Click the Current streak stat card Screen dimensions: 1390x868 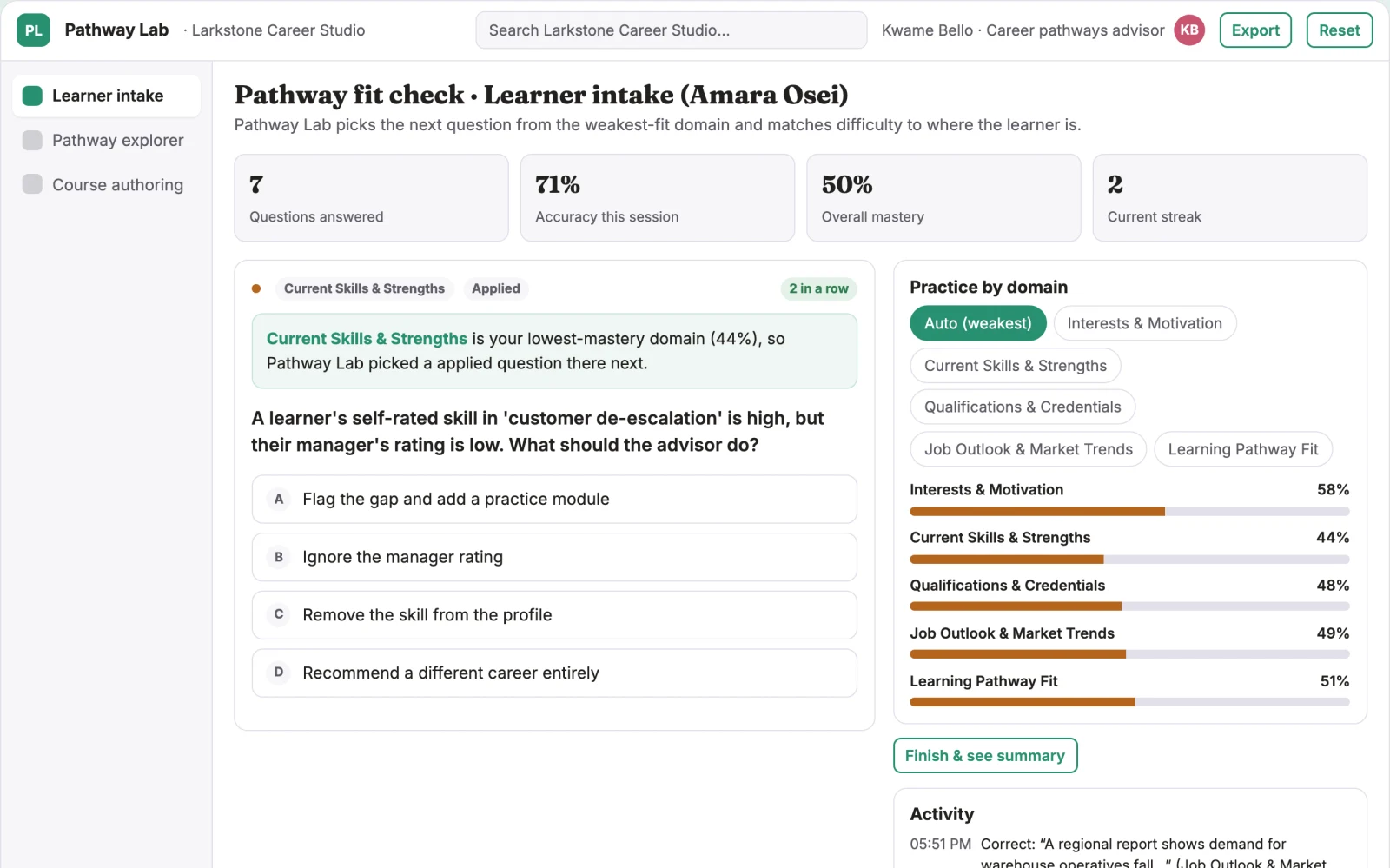pyautogui.click(x=1230, y=198)
